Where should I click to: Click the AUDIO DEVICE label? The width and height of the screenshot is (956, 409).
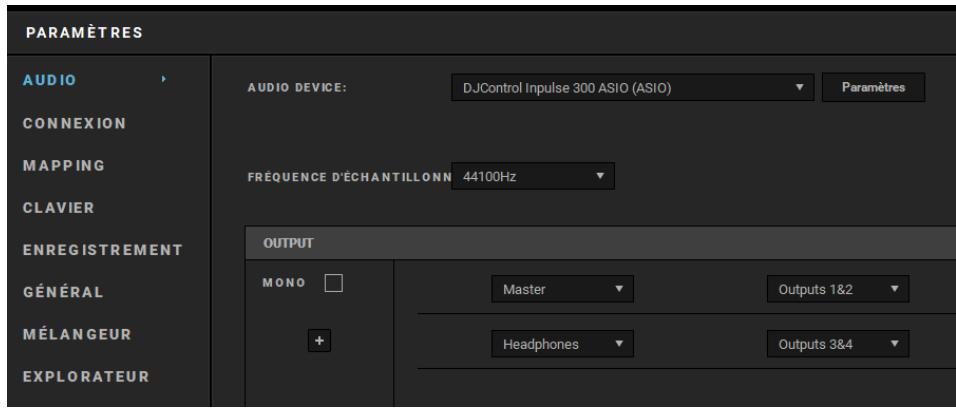(x=297, y=88)
